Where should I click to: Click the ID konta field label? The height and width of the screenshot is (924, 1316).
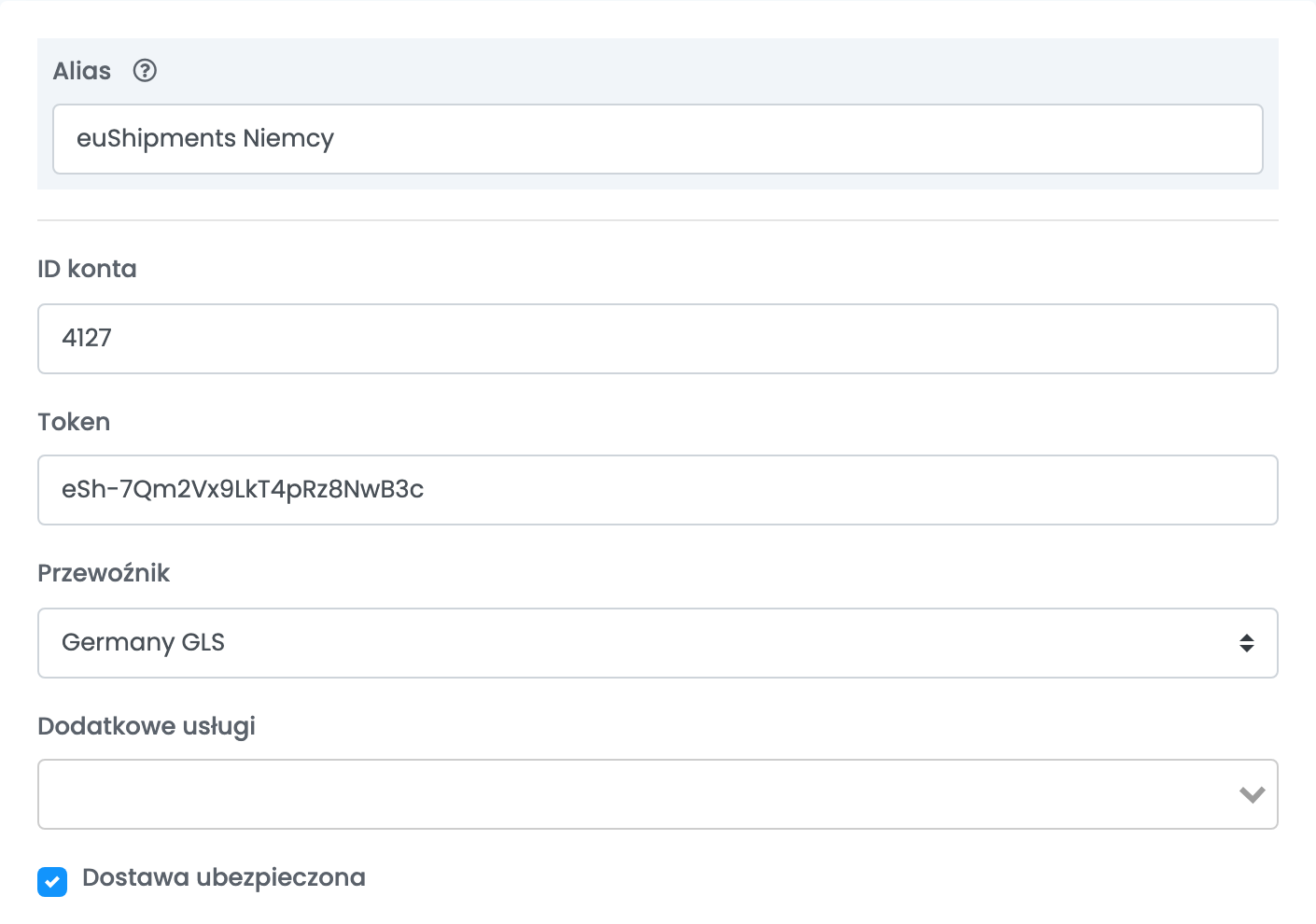pyautogui.click(x=87, y=269)
